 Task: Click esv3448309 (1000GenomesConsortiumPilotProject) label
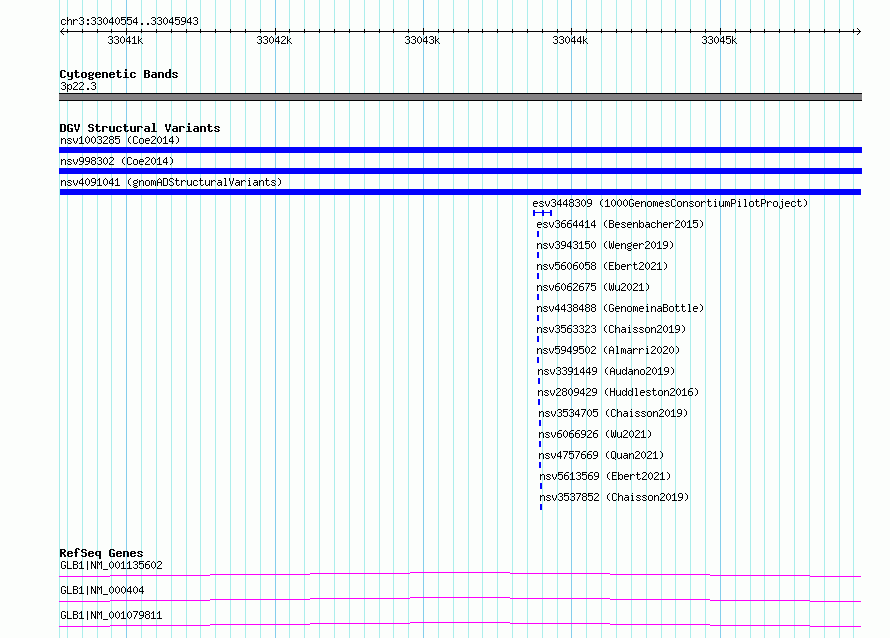(x=670, y=203)
